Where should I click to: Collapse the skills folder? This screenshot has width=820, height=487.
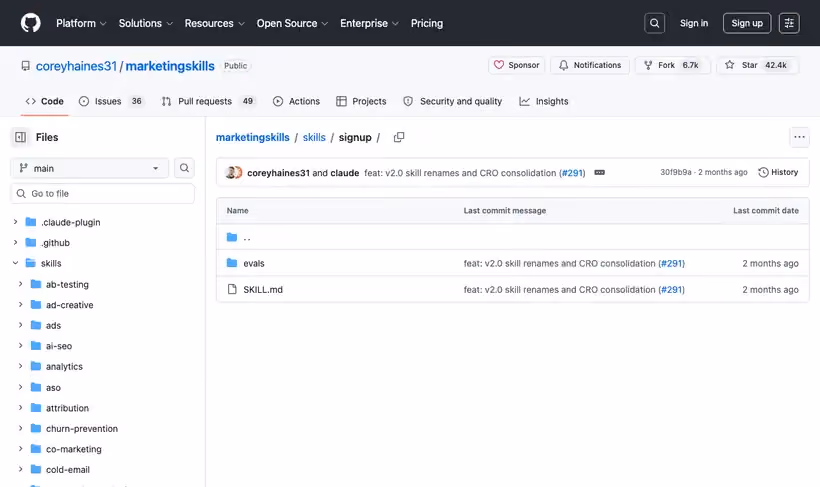click(x=15, y=263)
